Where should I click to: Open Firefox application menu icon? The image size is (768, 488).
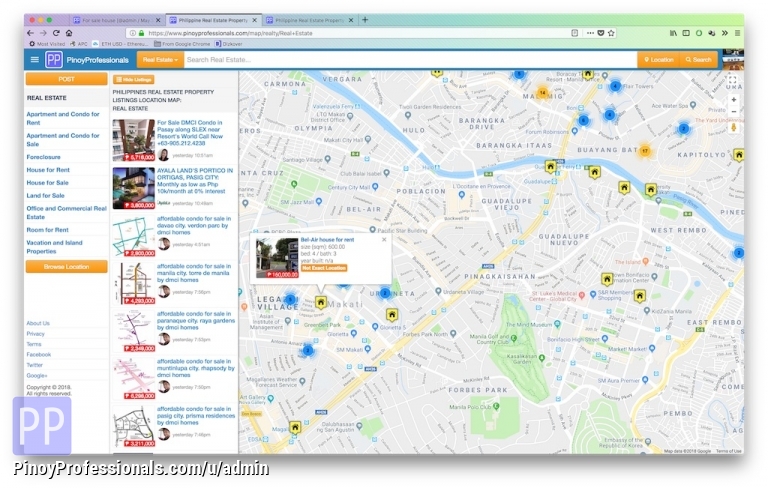[737, 33]
